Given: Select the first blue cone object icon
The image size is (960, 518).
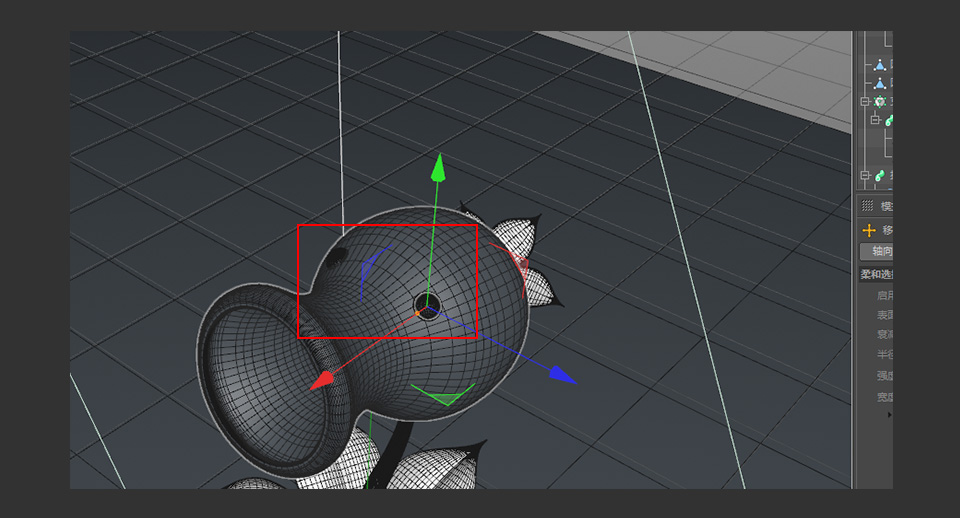Looking at the screenshot, I should 880,64.
